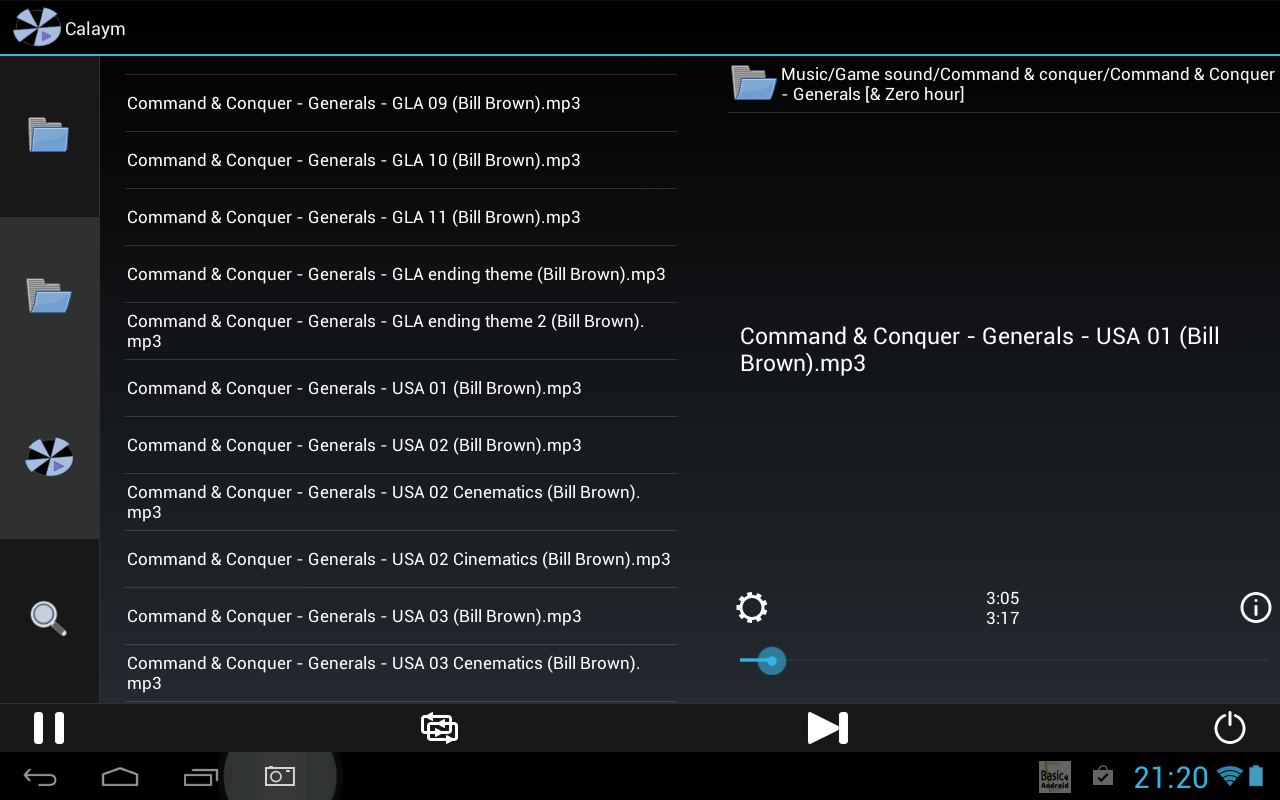Click the 'Music/Game sound/Command & conquer' folder path

coord(1028,84)
